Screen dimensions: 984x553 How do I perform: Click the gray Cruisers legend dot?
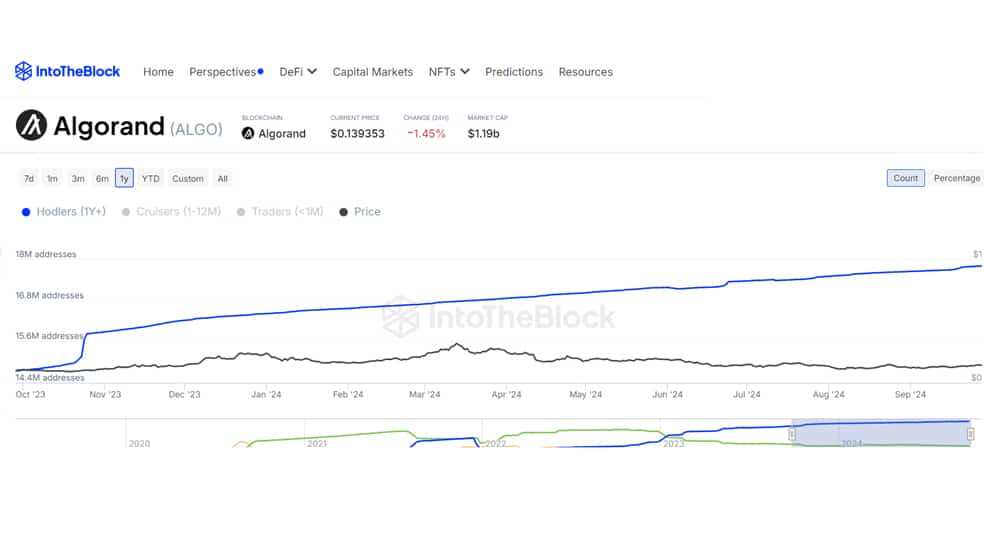pyautogui.click(x=126, y=212)
